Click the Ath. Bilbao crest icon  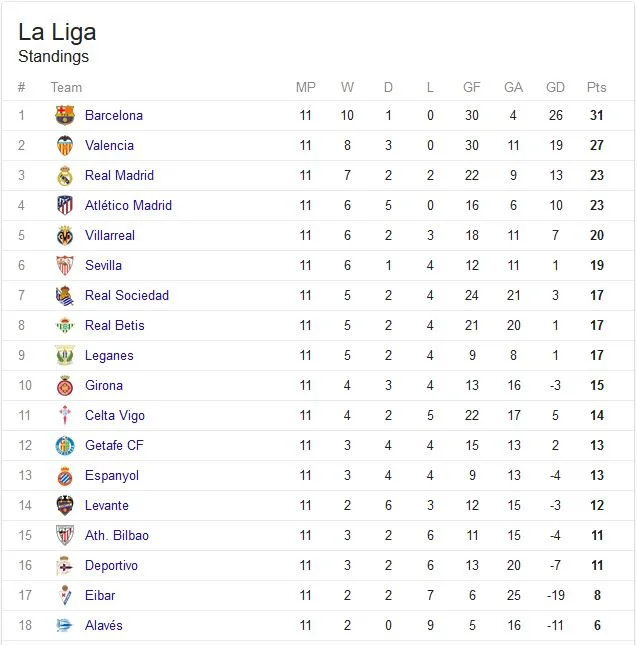(65, 536)
